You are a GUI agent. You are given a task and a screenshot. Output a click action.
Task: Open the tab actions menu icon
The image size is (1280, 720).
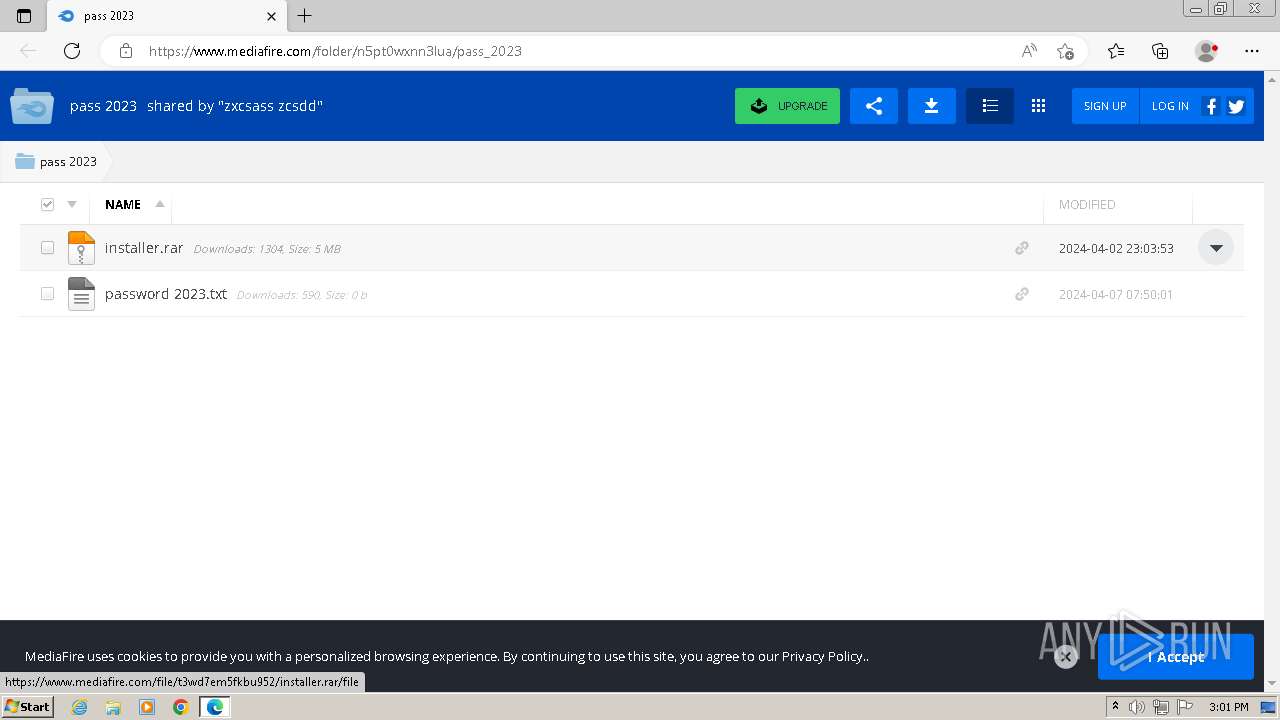click(24, 16)
